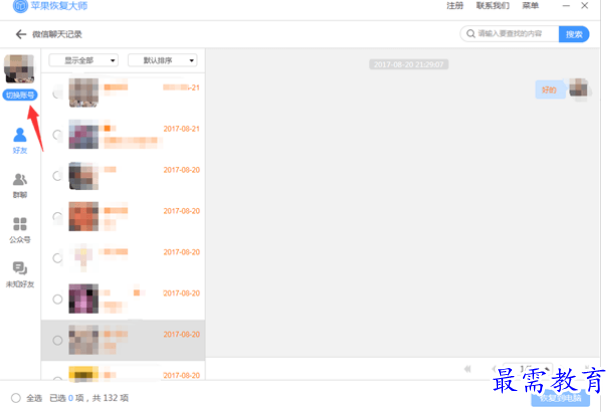
Task: Click the chat timestamp 2017-08-20 21:29:07
Action: pos(408,64)
